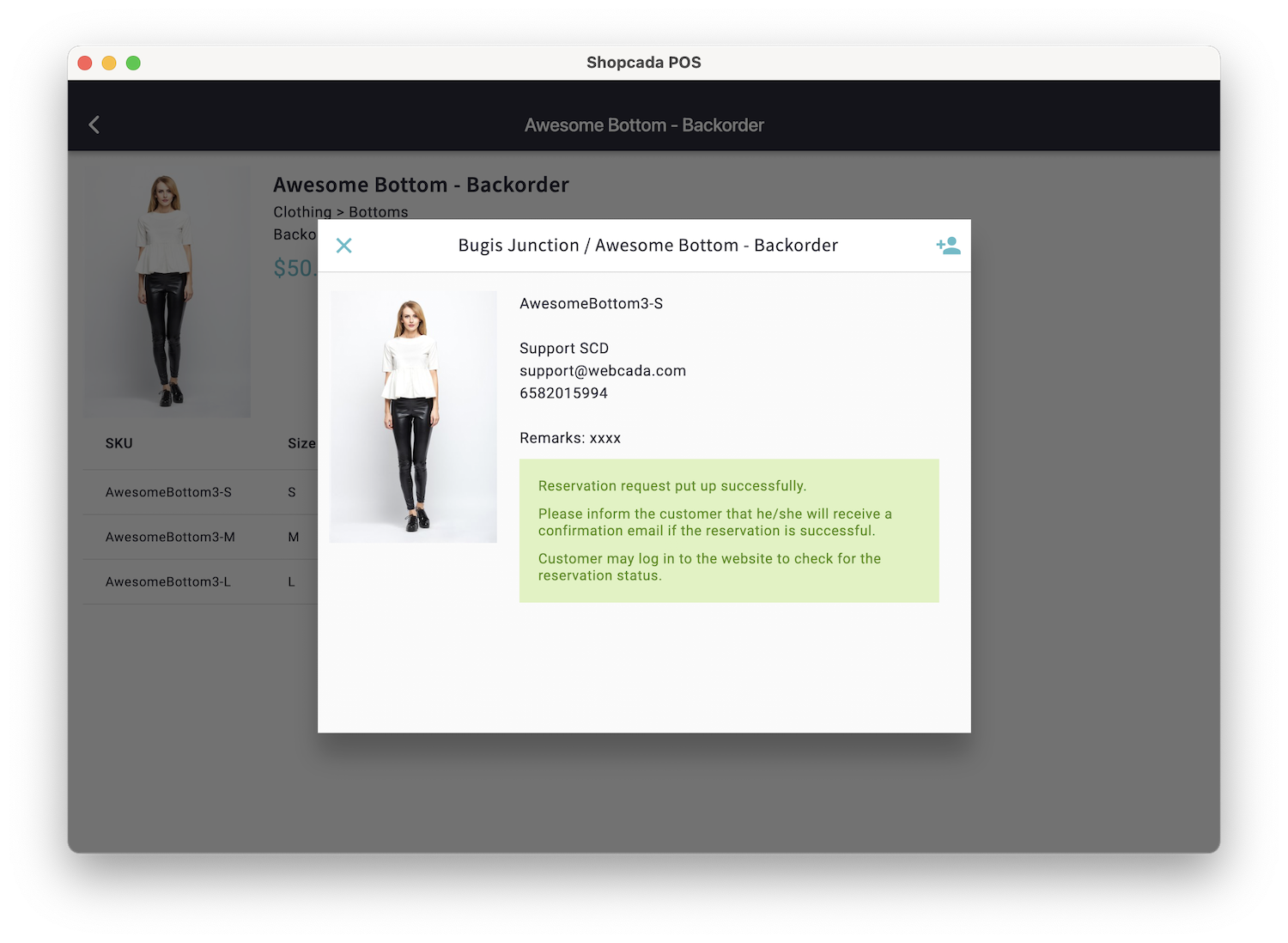Close the reservation dialog with the X icon
The width and height of the screenshot is (1288, 943).
pos(344,246)
